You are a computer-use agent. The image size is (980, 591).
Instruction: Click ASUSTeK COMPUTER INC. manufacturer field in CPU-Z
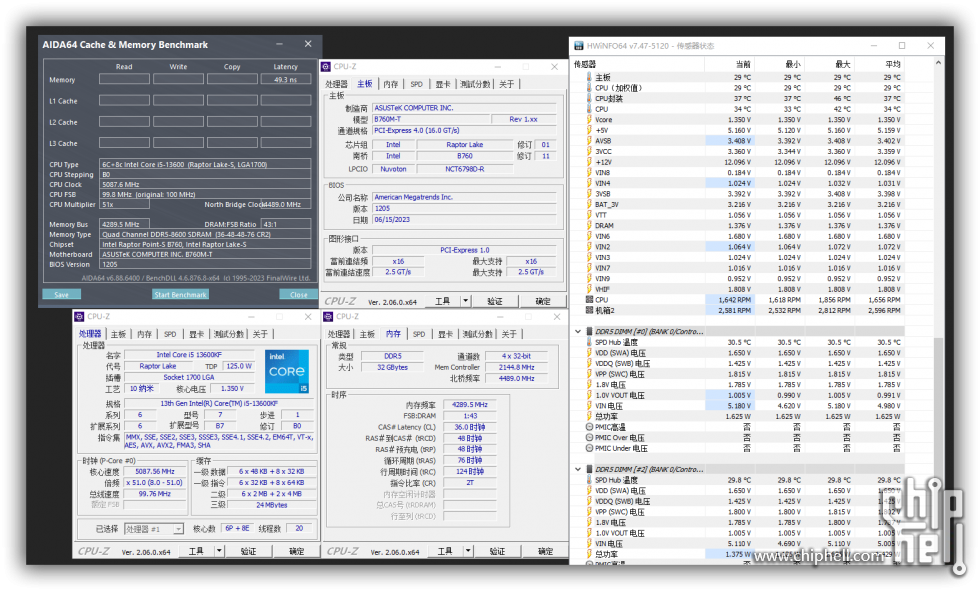tap(464, 108)
